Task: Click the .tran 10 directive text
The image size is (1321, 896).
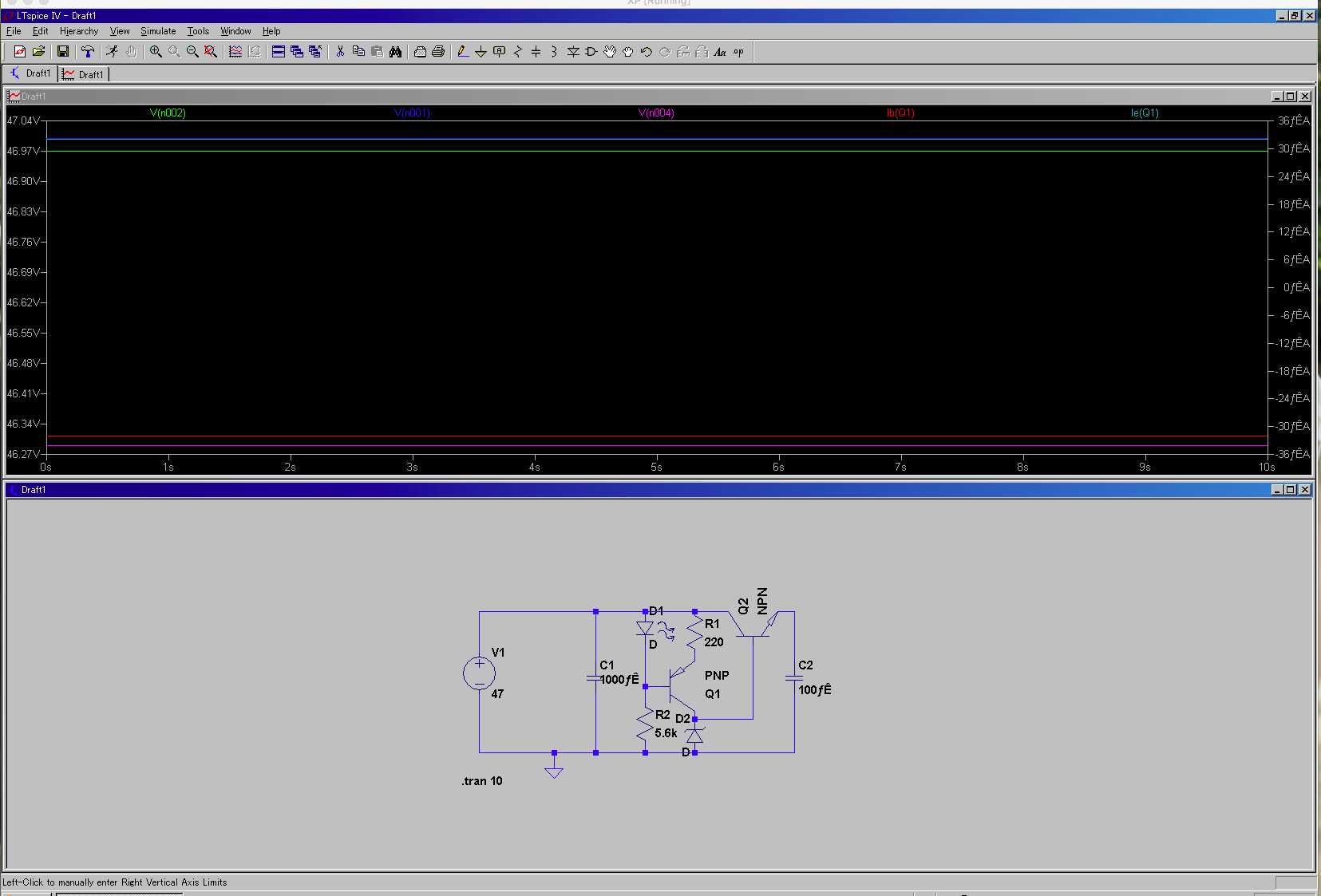Action: [482, 781]
